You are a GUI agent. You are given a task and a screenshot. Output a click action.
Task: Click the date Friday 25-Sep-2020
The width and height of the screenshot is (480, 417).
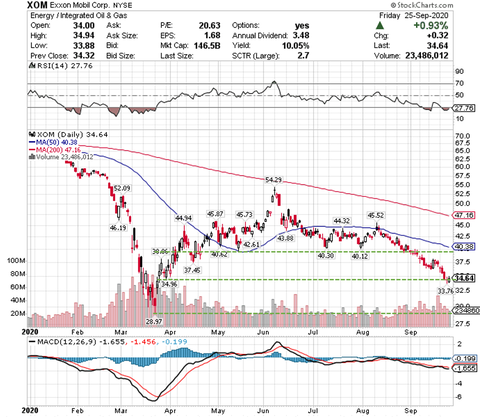pos(414,16)
